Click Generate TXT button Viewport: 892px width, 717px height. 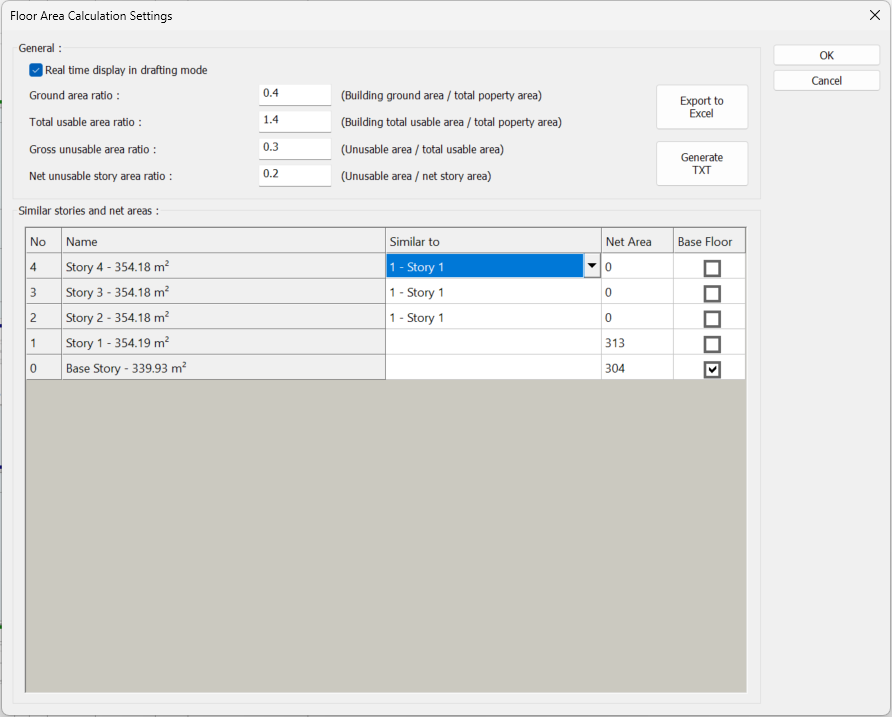tap(701, 164)
